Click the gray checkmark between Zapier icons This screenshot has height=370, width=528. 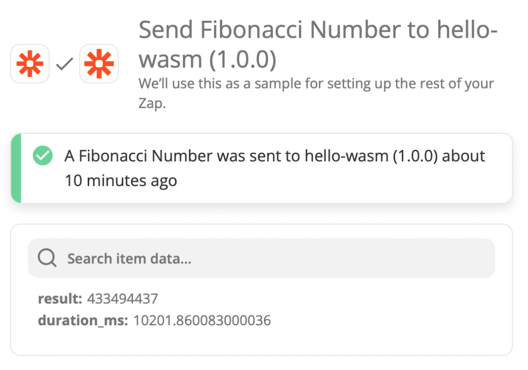point(65,64)
